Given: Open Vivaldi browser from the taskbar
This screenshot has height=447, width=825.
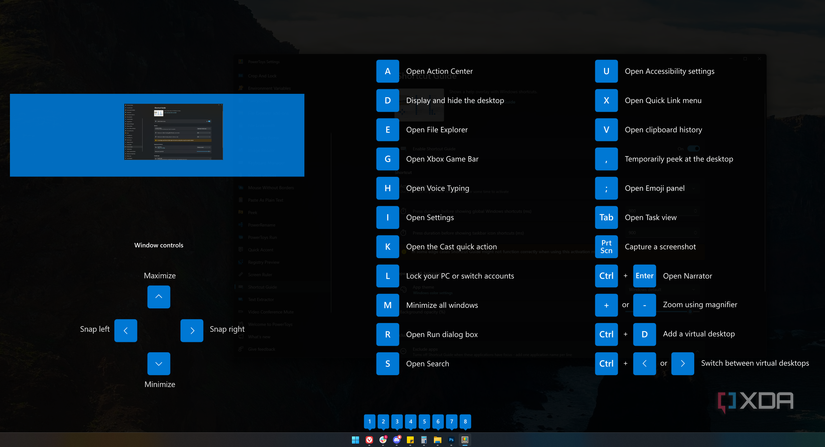Looking at the screenshot, I should [x=369, y=440].
